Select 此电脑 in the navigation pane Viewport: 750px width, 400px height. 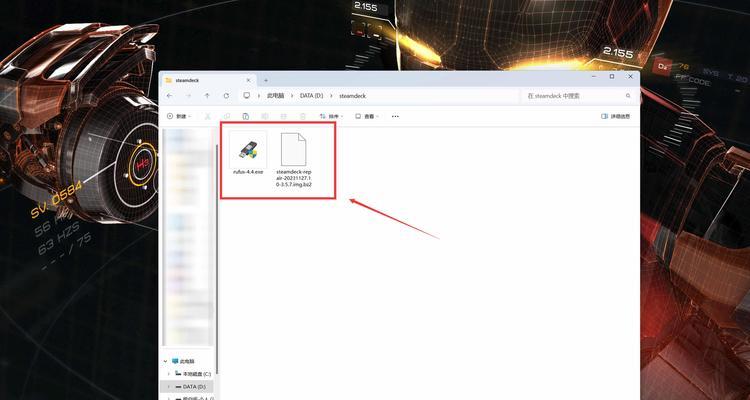point(187,361)
